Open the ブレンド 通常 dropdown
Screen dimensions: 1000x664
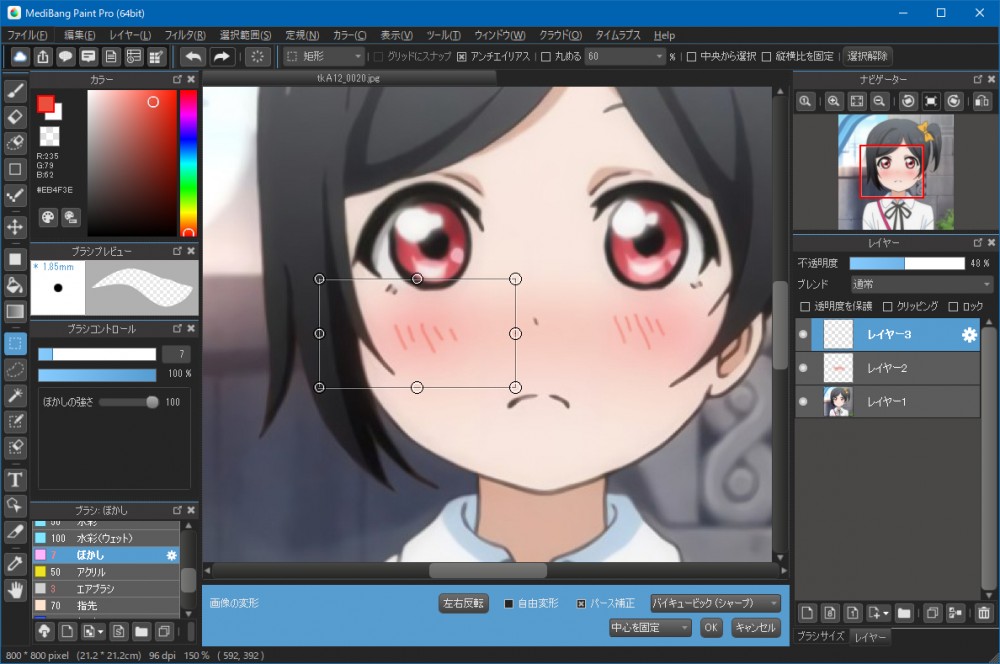(921, 284)
